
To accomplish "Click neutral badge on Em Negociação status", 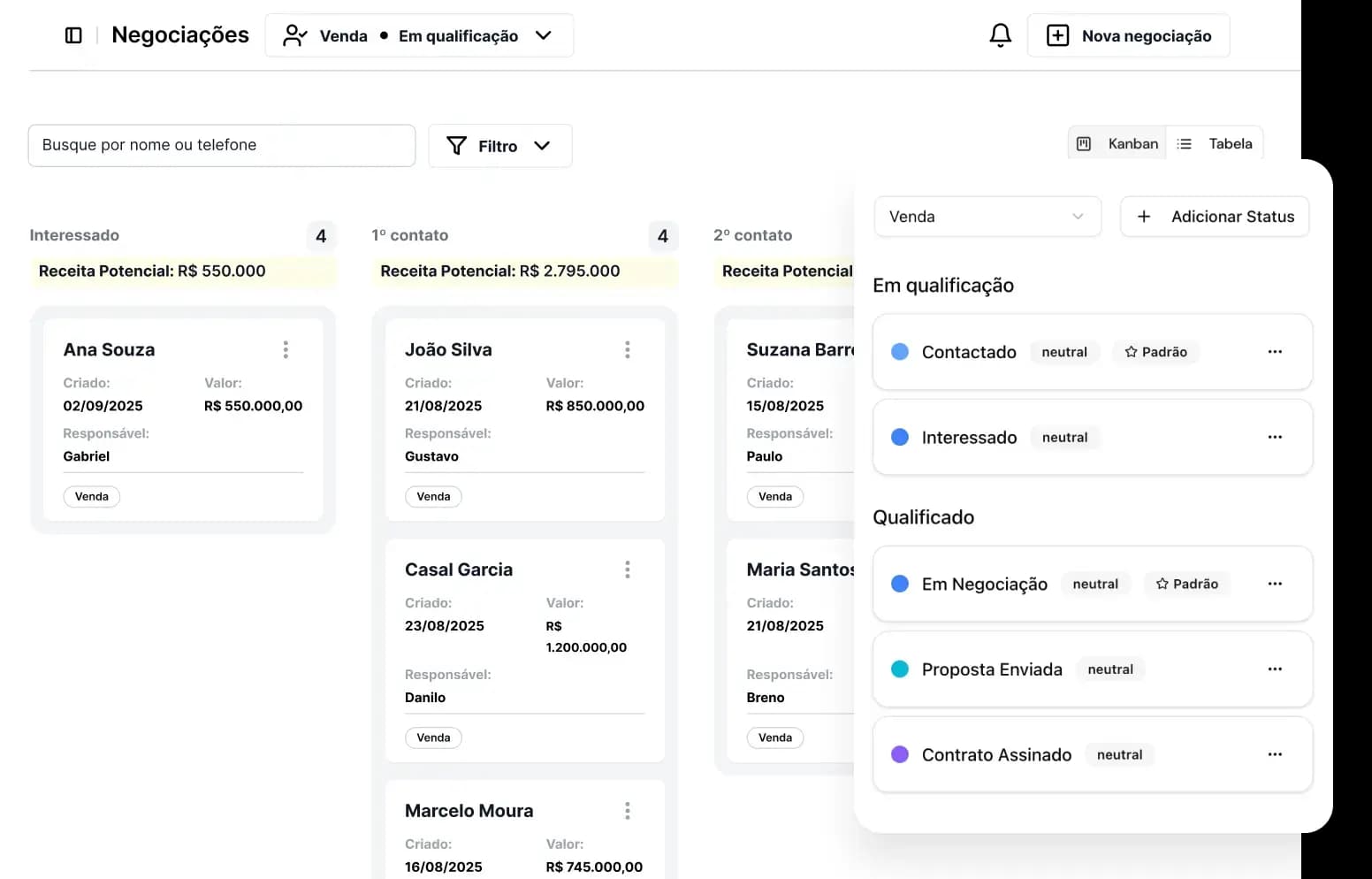I will pyautogui.click(x=1095, y=584).
